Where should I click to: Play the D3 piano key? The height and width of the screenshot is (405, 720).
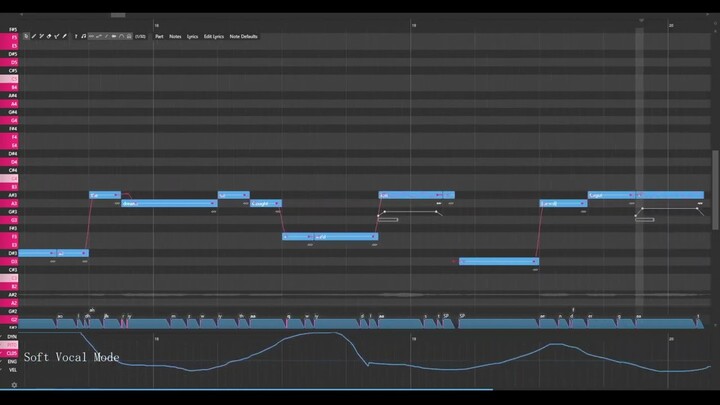pos(9,262)
